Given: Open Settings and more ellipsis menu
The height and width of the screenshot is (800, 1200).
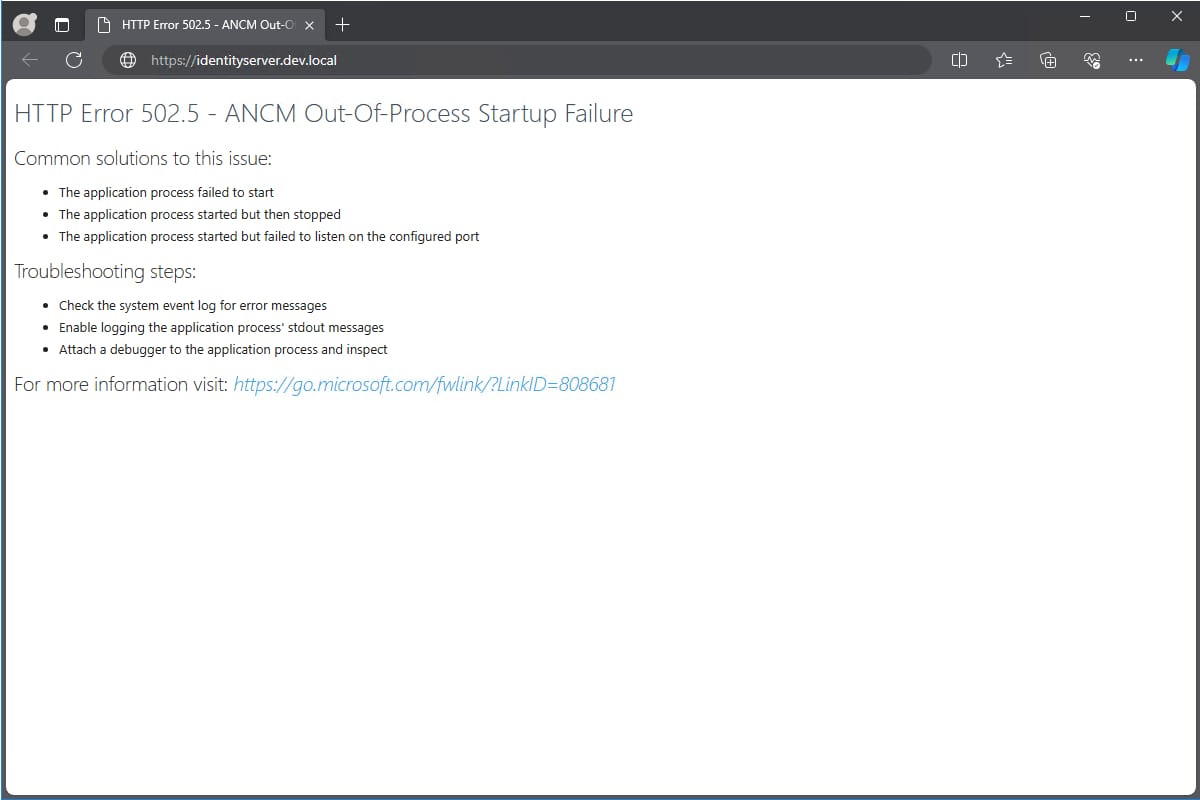Looking at the screenshot, I should pyautogui.click(x=1135, y=60).
